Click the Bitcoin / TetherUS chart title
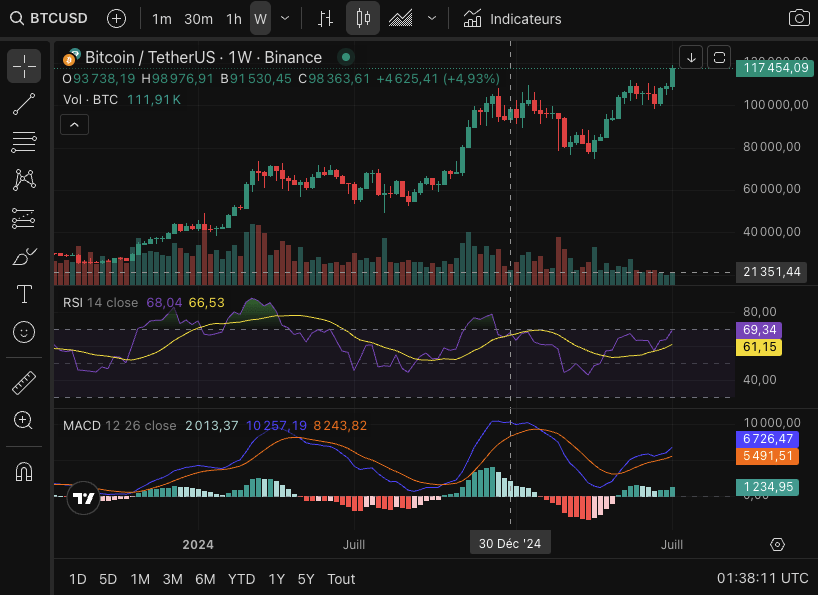 tap(203, 57)
